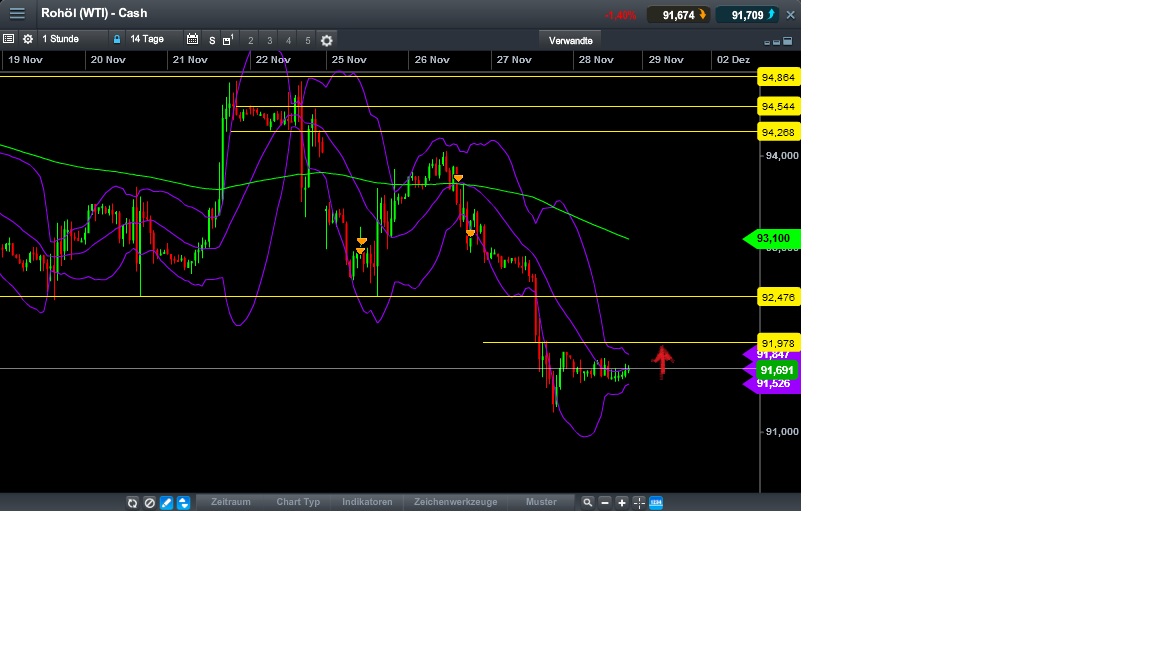Toggle the S sell indicator button
1152x648 pixels.
pyautogui.click(x=213, y=39)
